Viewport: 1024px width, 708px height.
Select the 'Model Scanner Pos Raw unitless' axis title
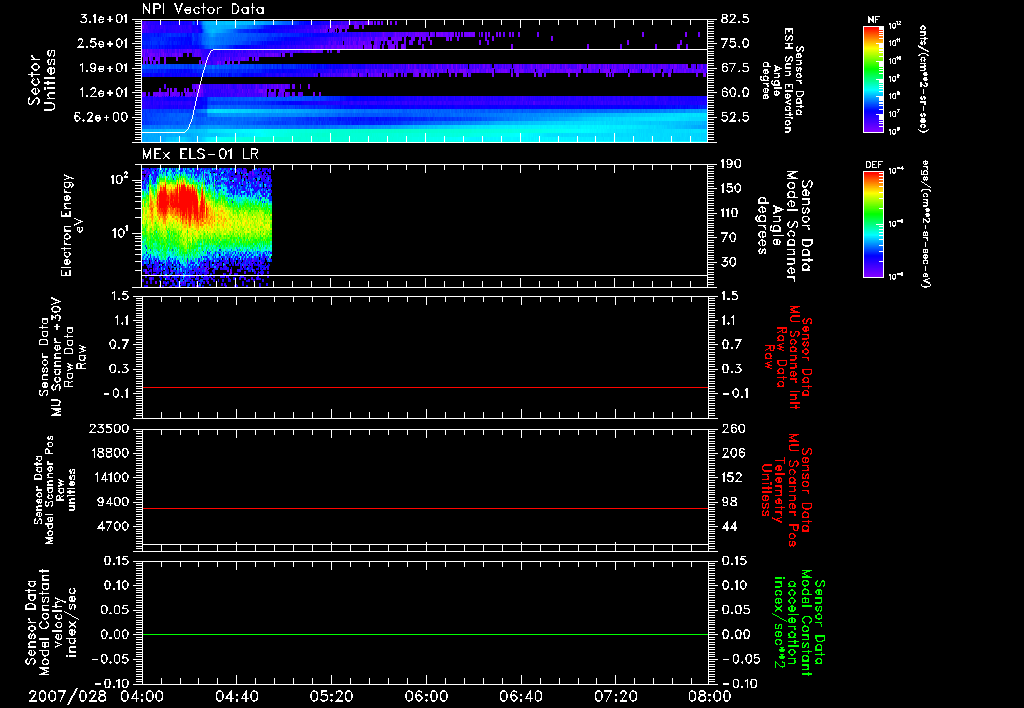pos(55,490)
